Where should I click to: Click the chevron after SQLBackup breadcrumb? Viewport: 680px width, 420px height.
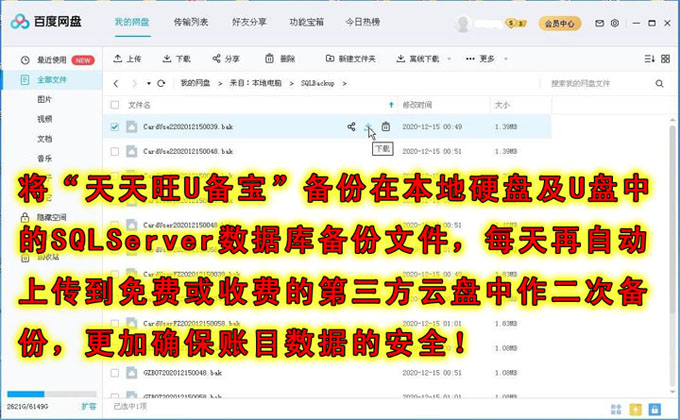pos(344,83)
